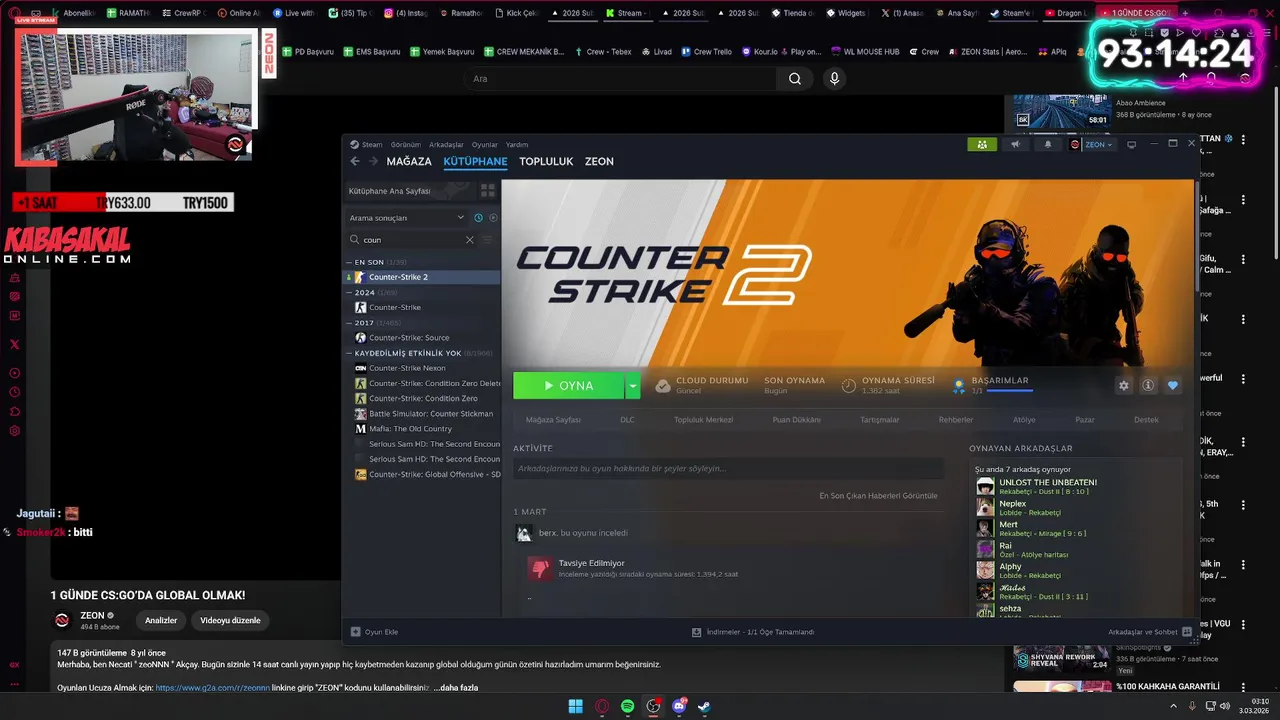The height and width of the screenshot is (720, 1280).
Task: Click activity comment input field
Action: point(728,468)
